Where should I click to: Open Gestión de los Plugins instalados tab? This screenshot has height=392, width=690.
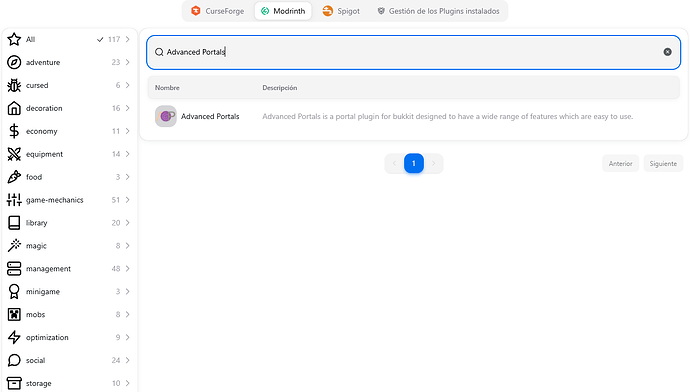pyautogui.click(x=439, y=11)
